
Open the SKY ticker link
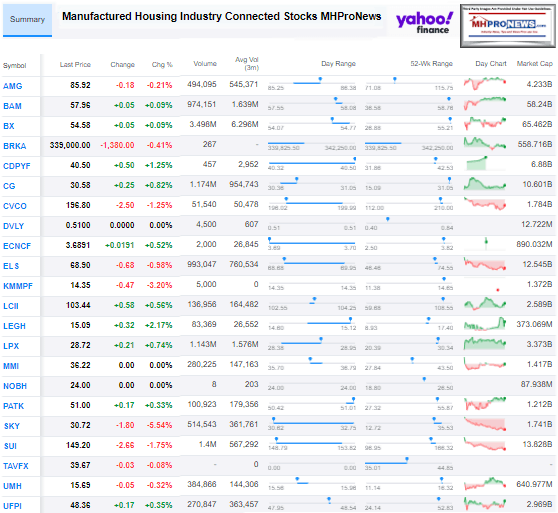coord(12,426)
